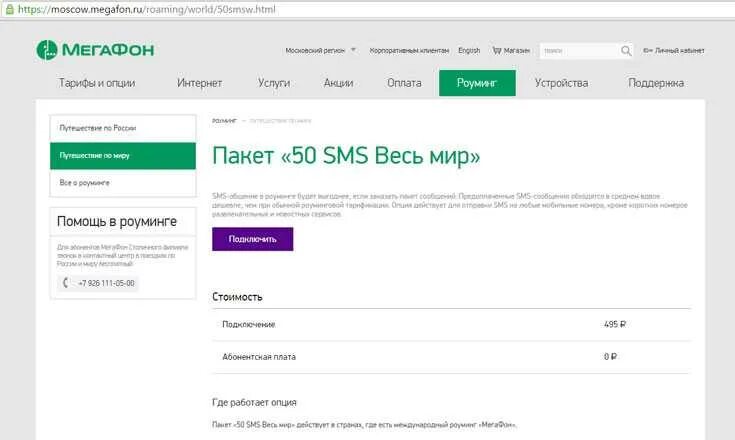This screenshot has width=735, height=440.
Task: Switch site to English
Action: (469, 50)
